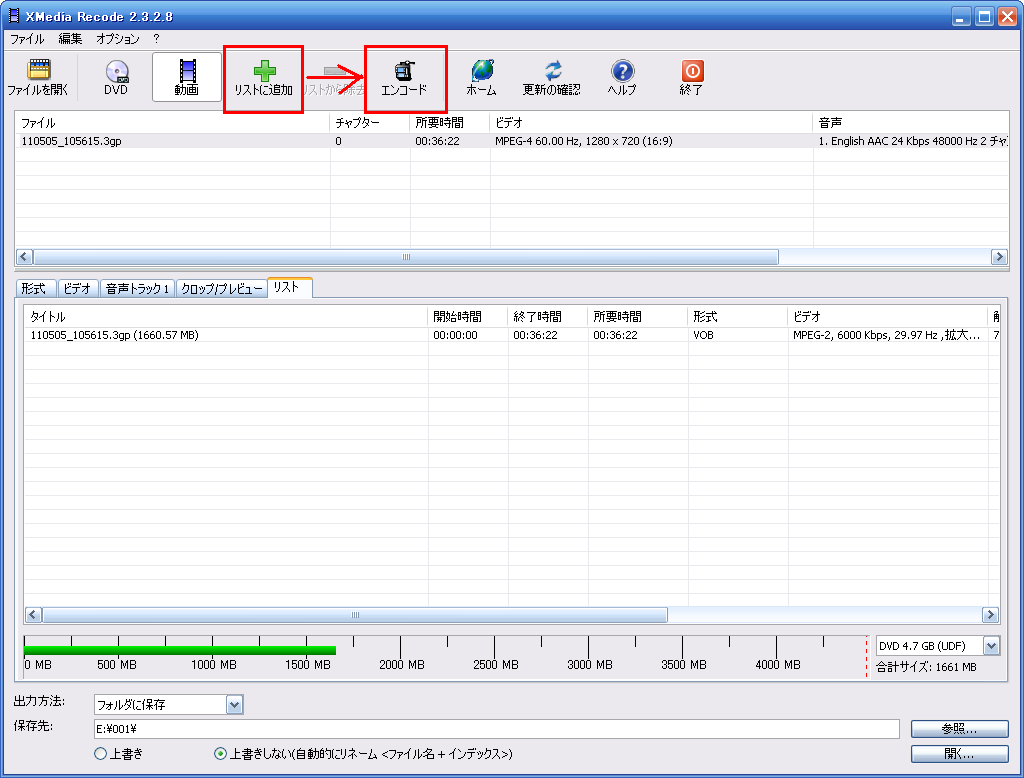Select the 上書きしない auto-rename radio button
Viewport: 1024px width, 778px height.
pos(220,754)
